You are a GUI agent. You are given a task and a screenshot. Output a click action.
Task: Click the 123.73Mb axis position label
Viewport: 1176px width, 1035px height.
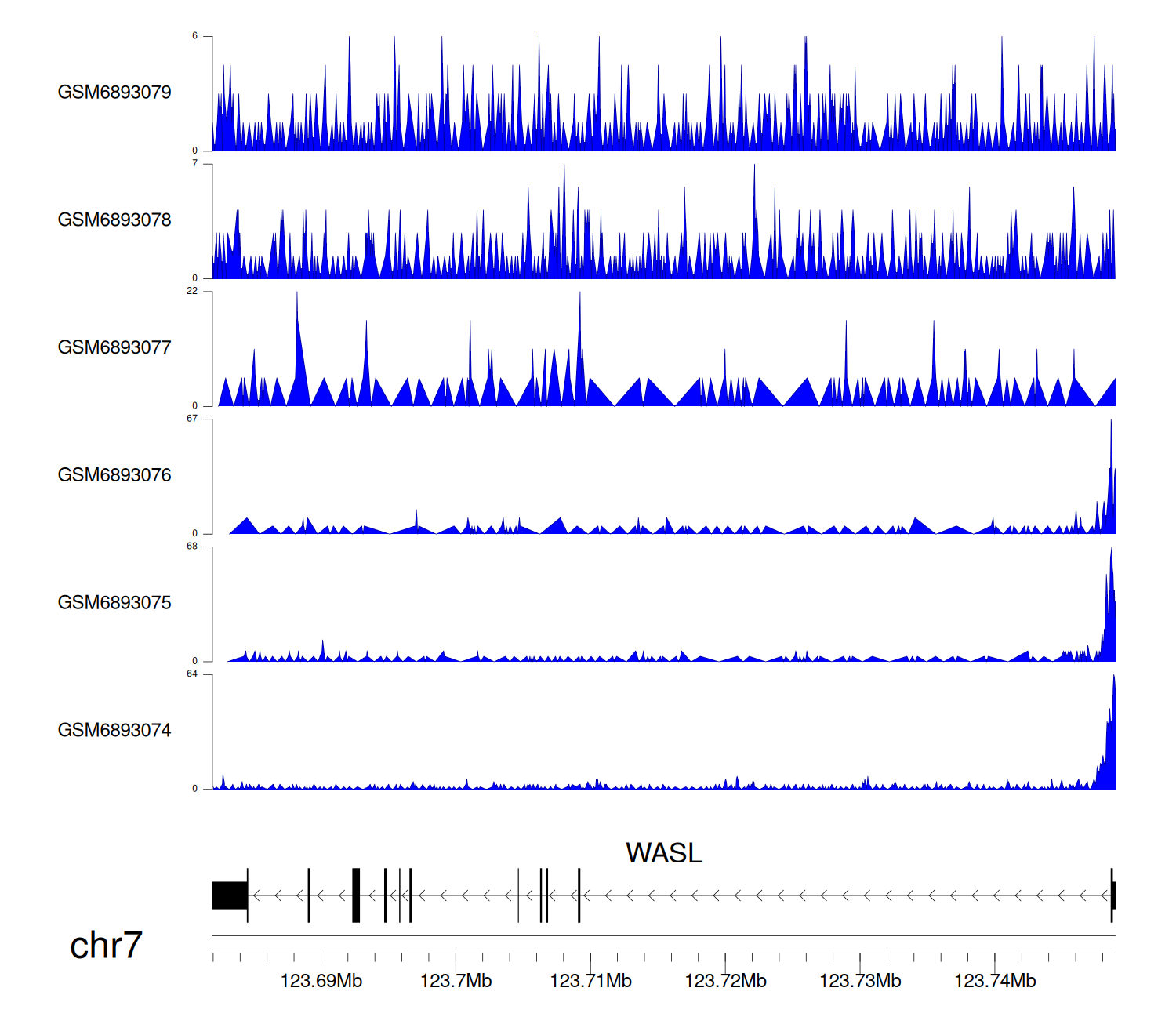coord(860,982)
